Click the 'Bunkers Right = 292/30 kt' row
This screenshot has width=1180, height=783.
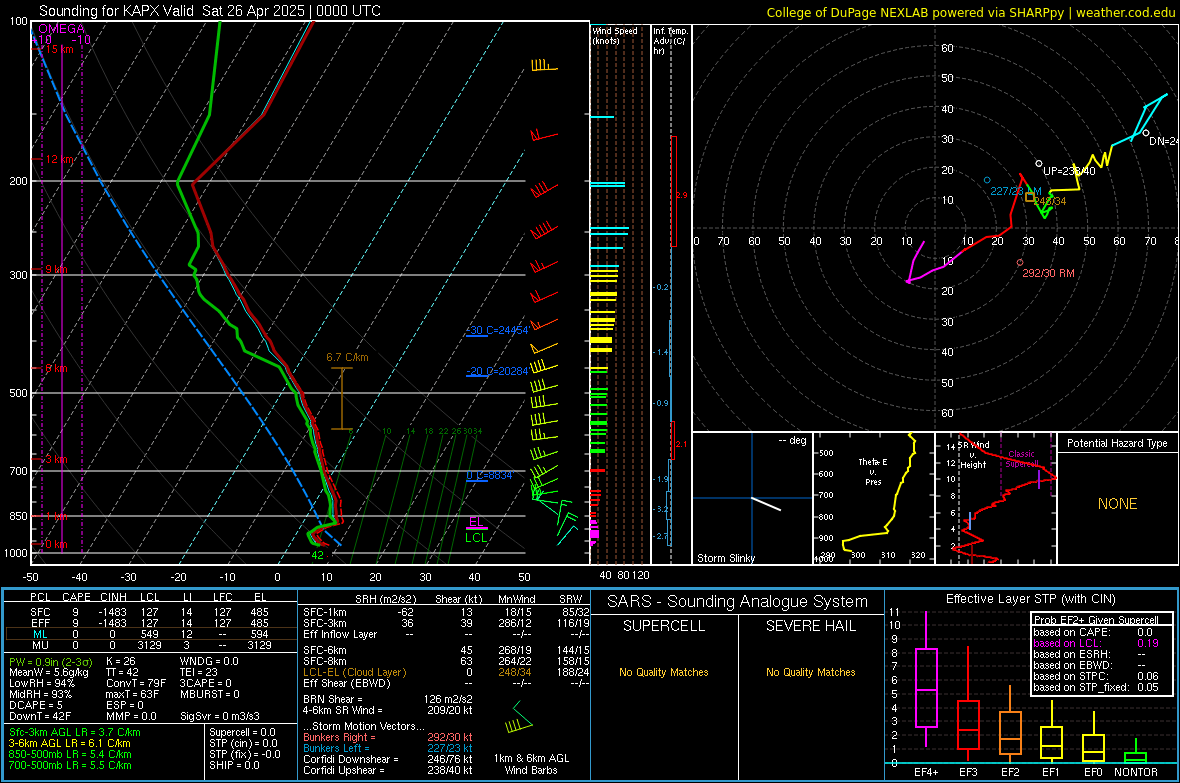pyautogui.click(x=388, y=738)
